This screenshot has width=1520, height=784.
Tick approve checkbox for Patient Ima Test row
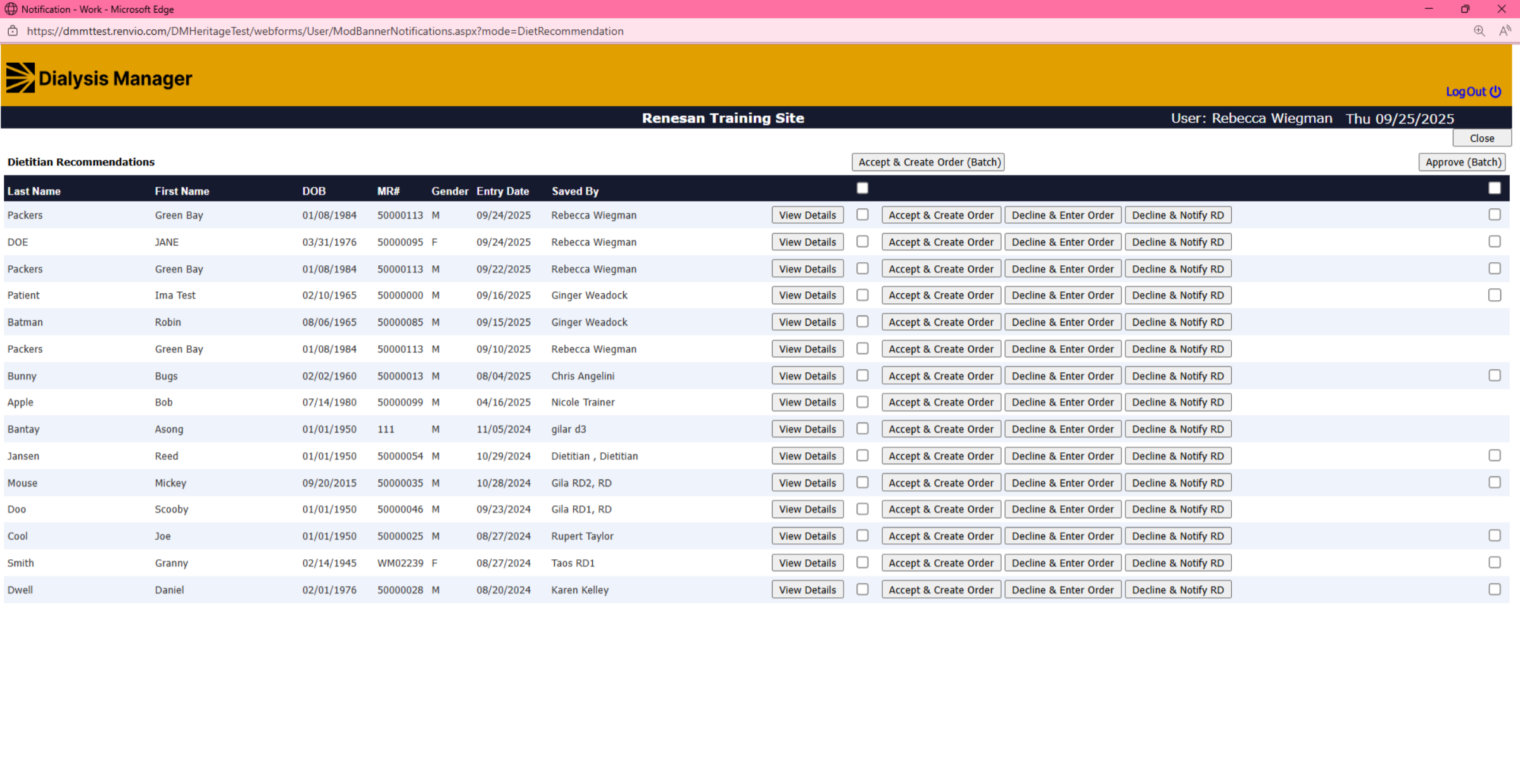[1494, 295]
